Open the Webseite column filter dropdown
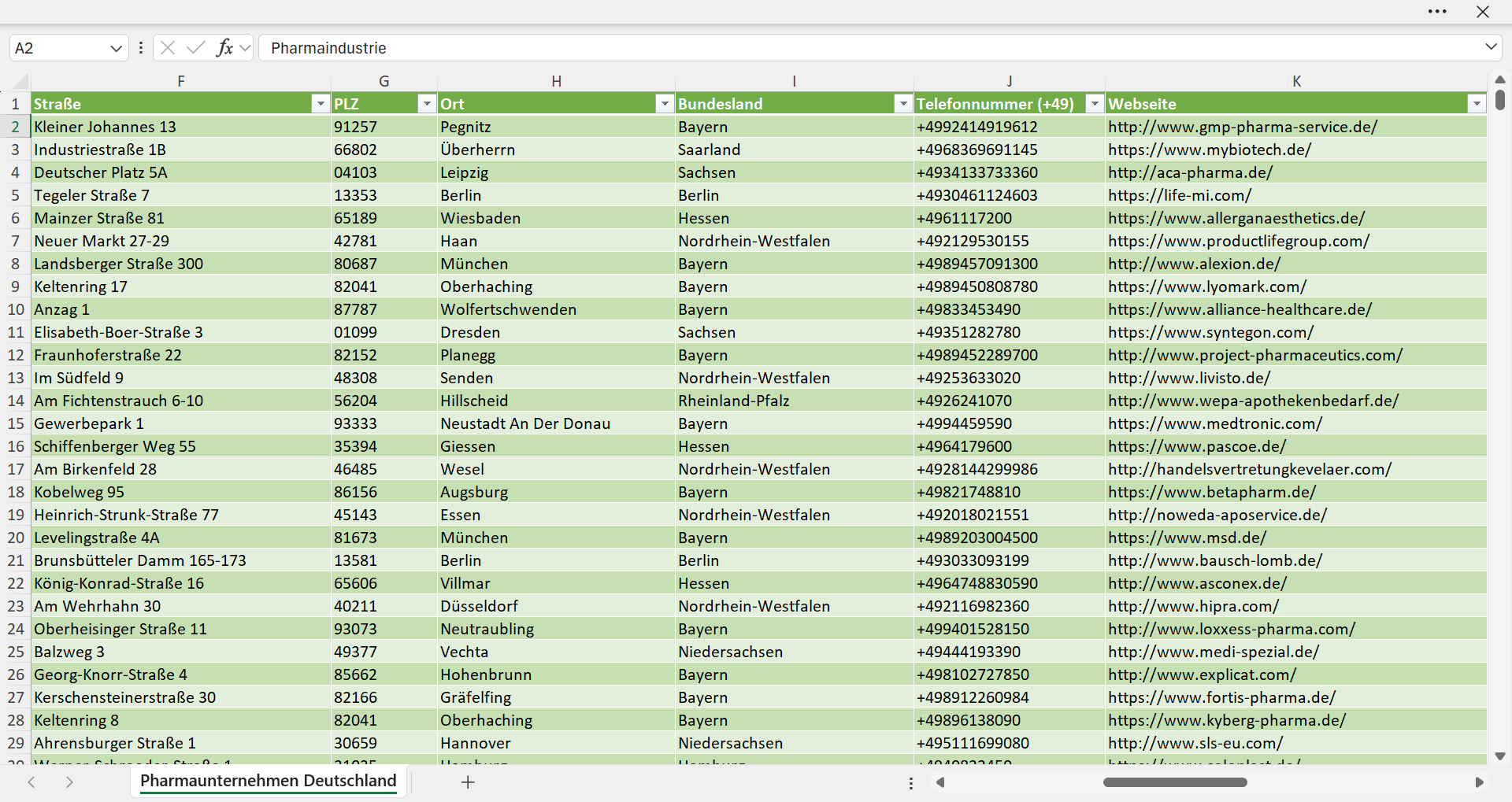Image resolution: width=1512 pixels, height=802 pixels. click(x=1477, y=104)
